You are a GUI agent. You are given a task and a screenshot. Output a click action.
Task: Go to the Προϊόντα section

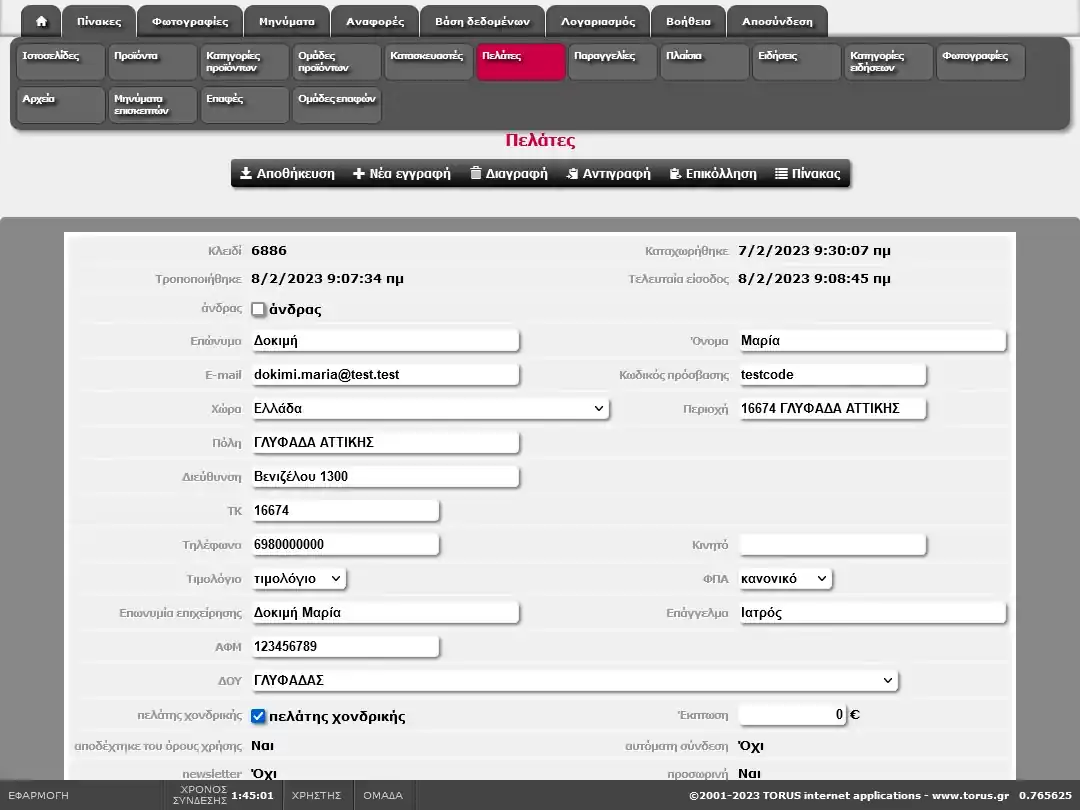pos(151,62)
